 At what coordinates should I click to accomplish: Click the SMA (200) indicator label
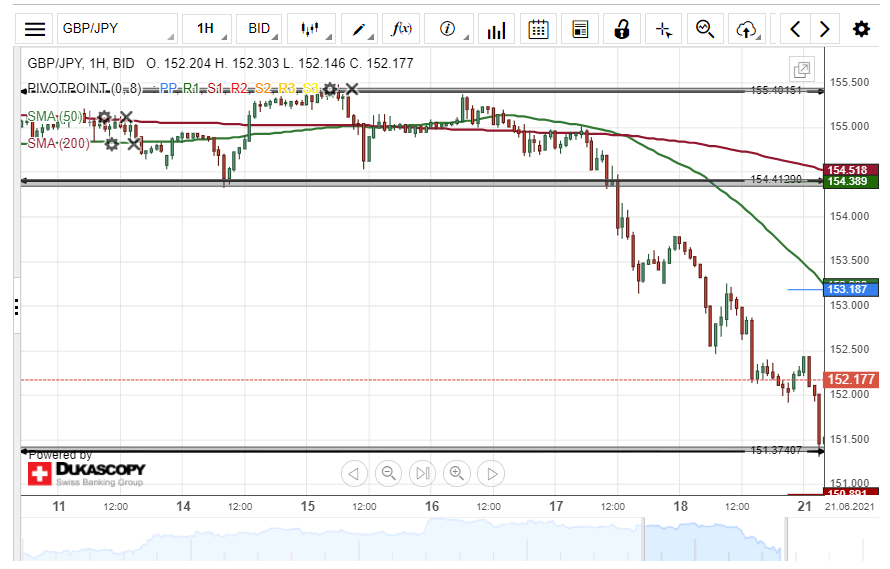point(58,144)
